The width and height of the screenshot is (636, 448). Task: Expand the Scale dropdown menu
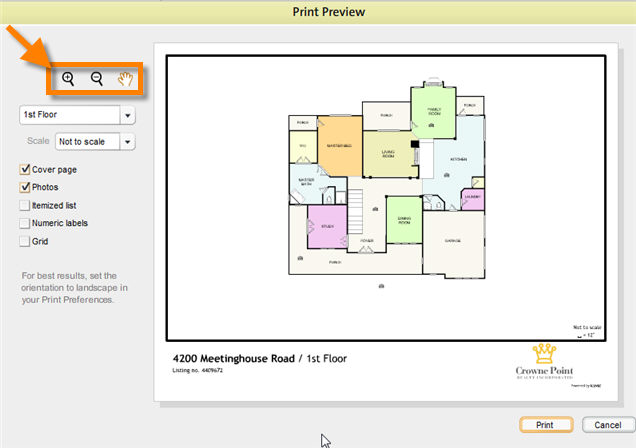pos(94,142)
